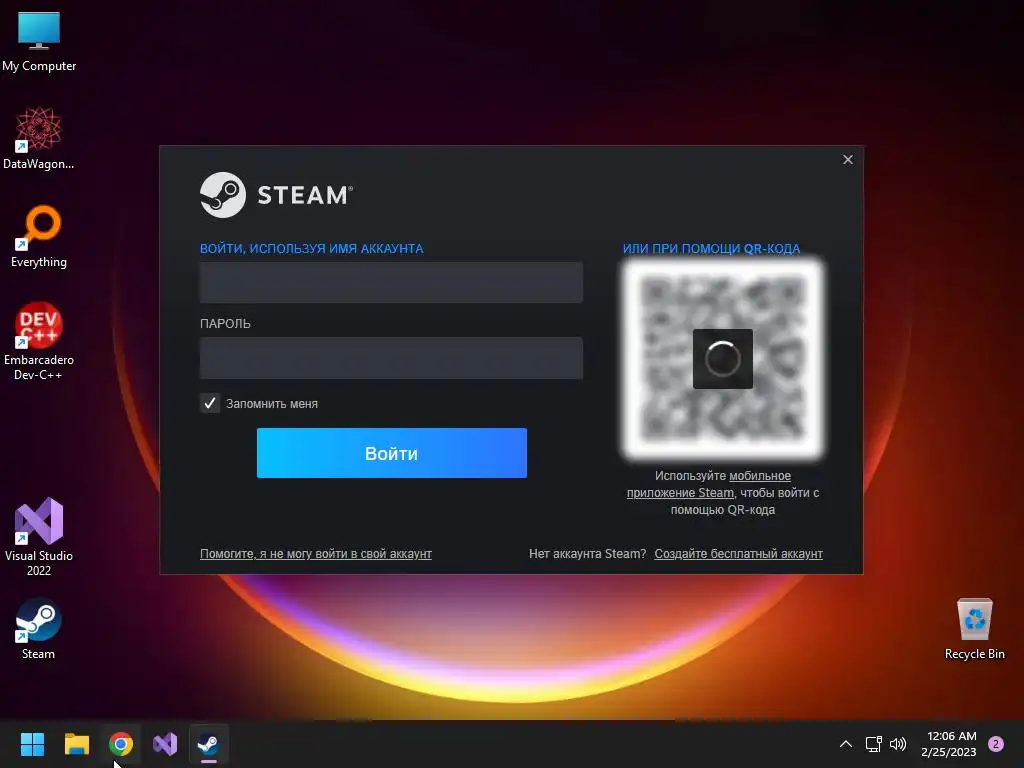Click the ИЛИ ПРИ ПОМОЩИ QR-КОДА heading
This screenshot has width=1024, height=768.
(711, 249)
